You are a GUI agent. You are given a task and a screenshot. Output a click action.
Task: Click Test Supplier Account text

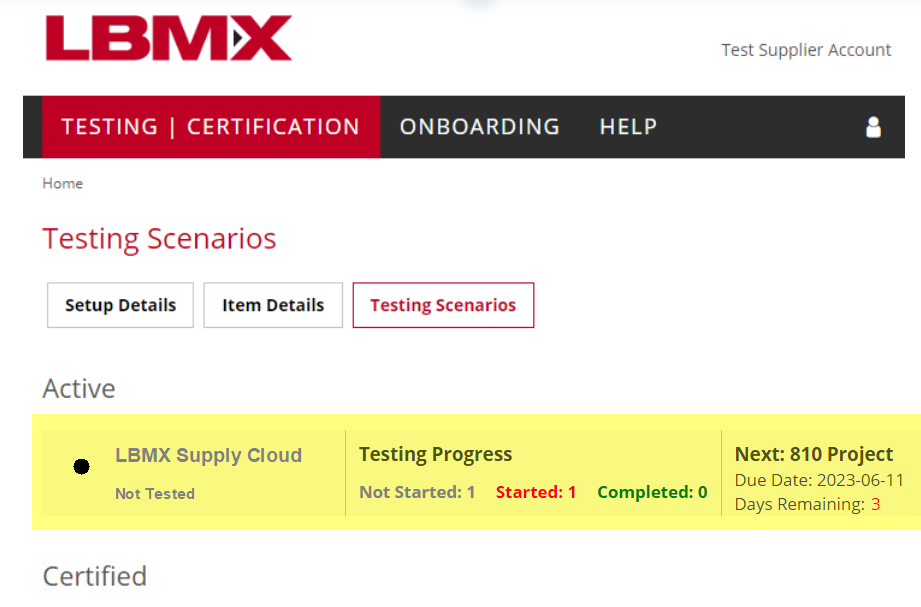pos(806,50)
